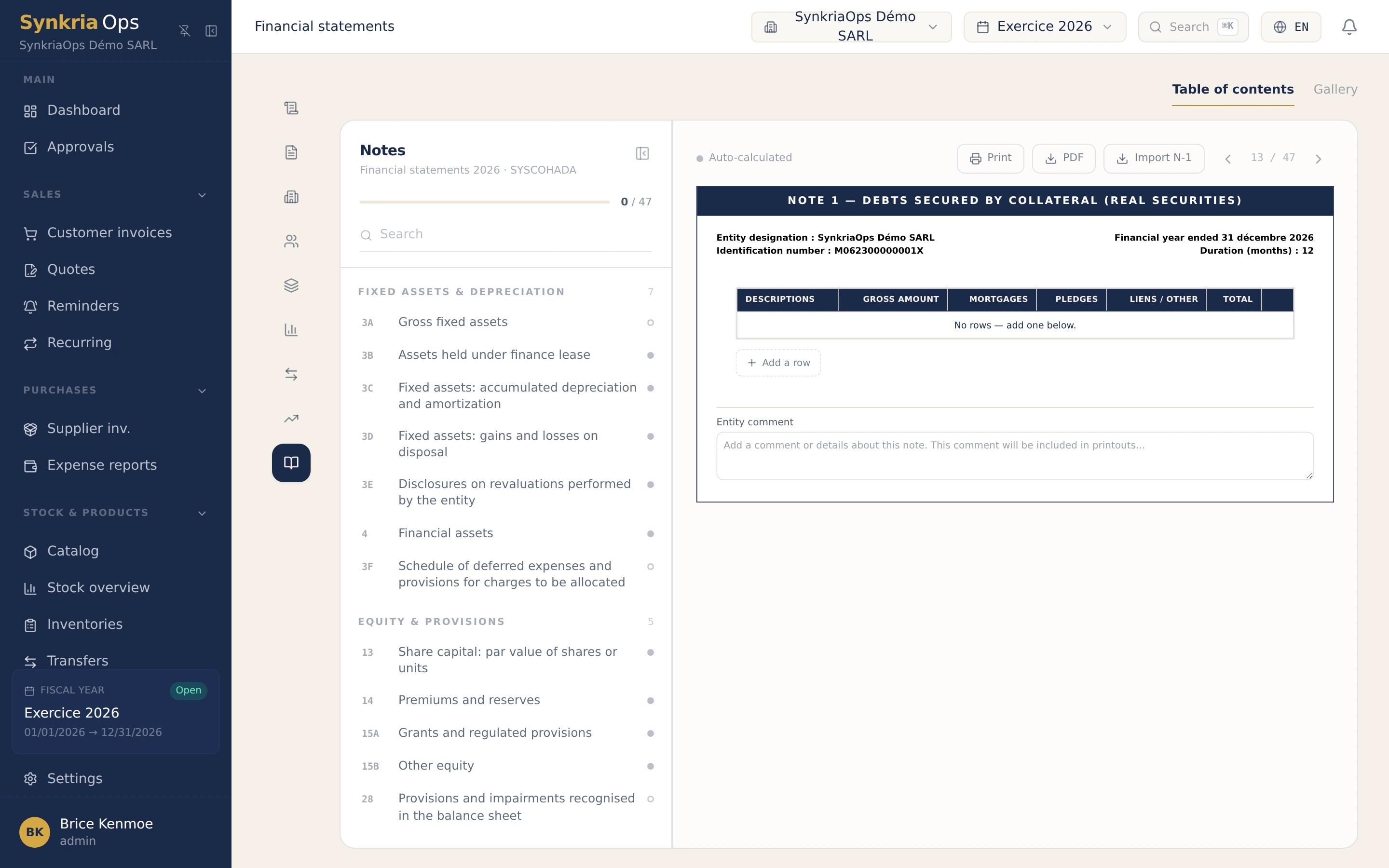Click the people icon in vertical rail

point(291,241)
